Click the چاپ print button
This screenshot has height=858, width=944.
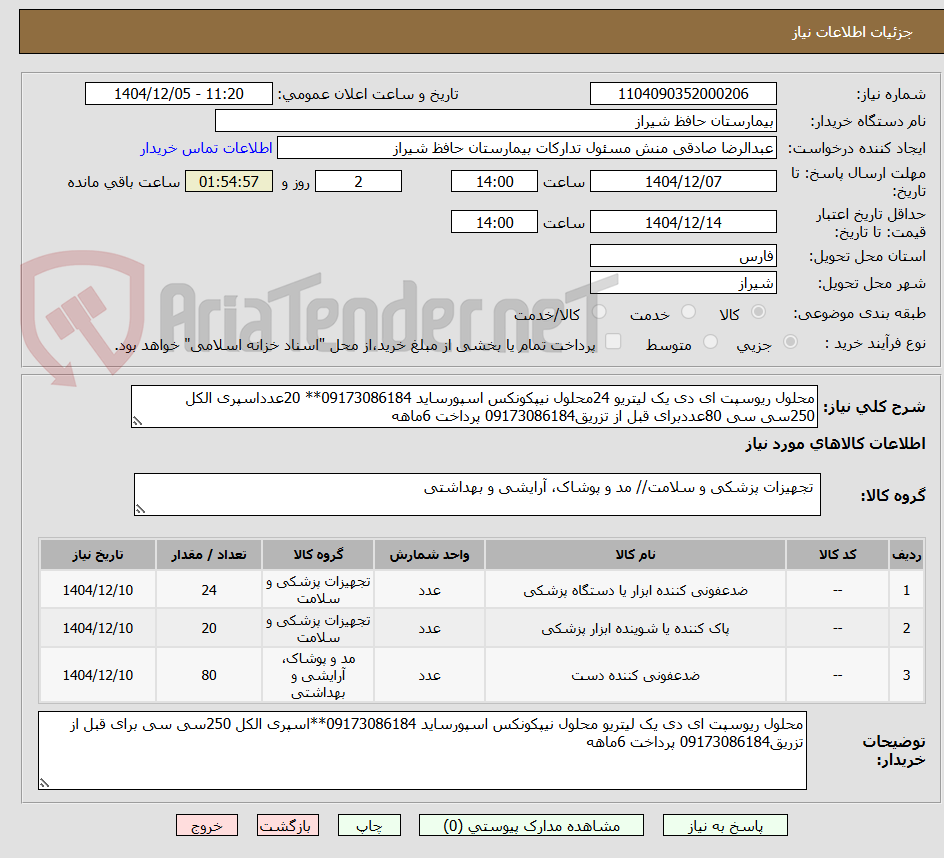coord(369,825)
